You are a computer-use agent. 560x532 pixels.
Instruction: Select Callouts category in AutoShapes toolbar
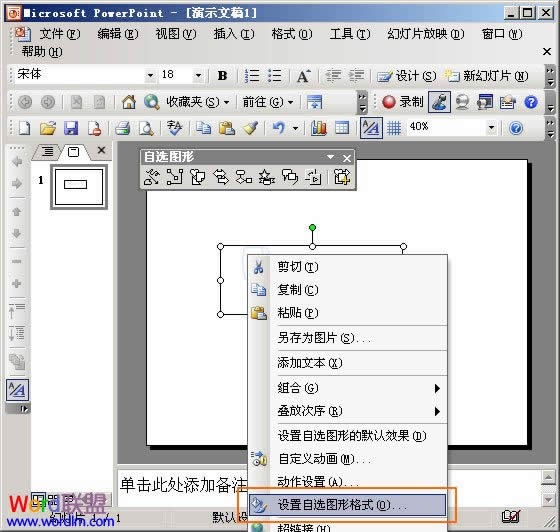point(290,177)
